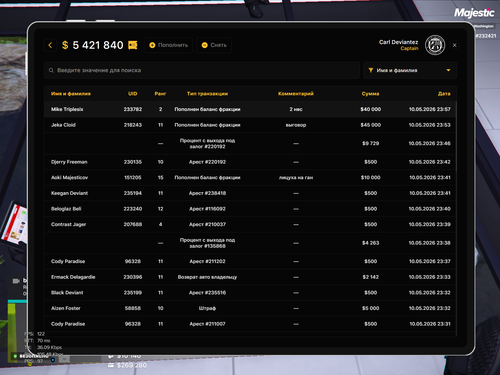
Task: Click the date 10.05.2026 23:33
Action: pyautogui.click(x=430, y=277)
